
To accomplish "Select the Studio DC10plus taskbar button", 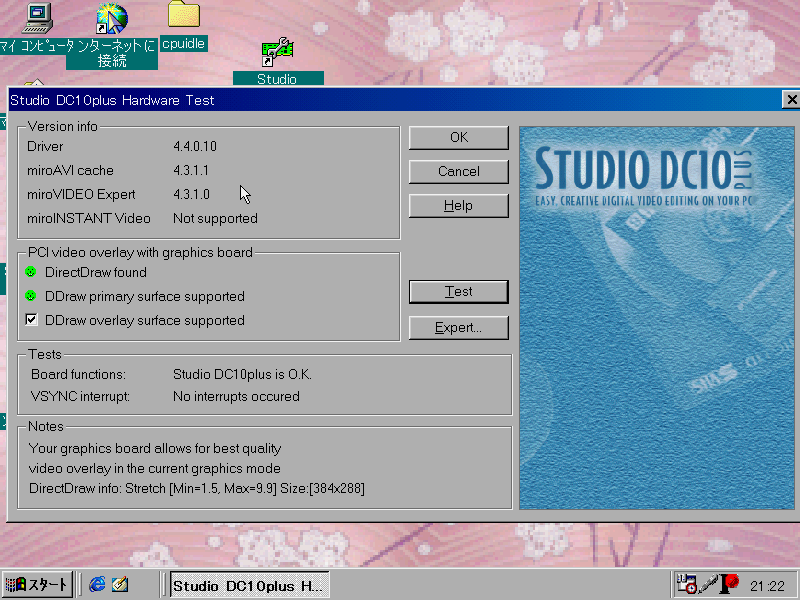I will 249,585.
